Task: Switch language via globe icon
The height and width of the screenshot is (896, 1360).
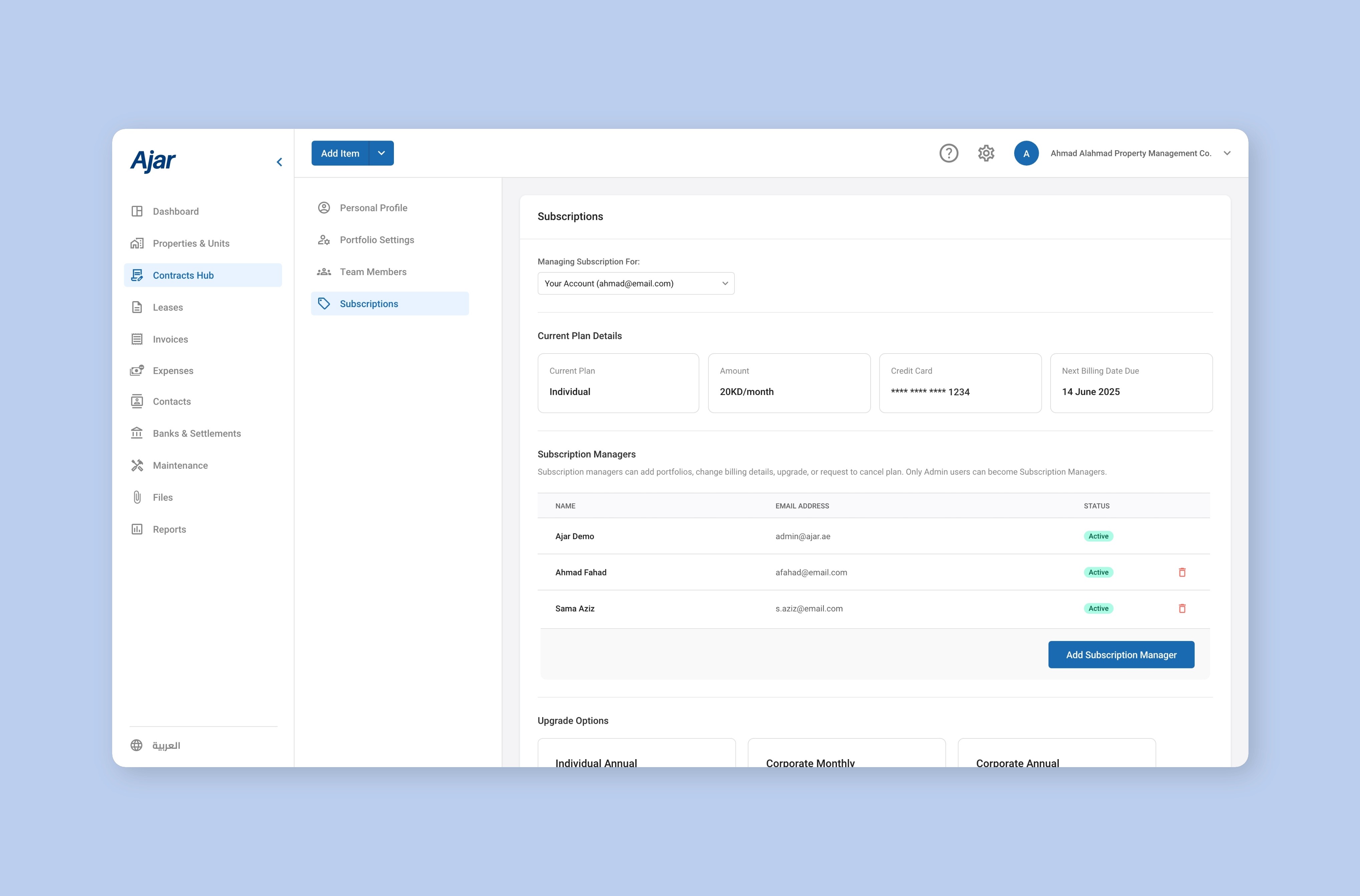Action: pyautogui.click(x=137, y=745)
